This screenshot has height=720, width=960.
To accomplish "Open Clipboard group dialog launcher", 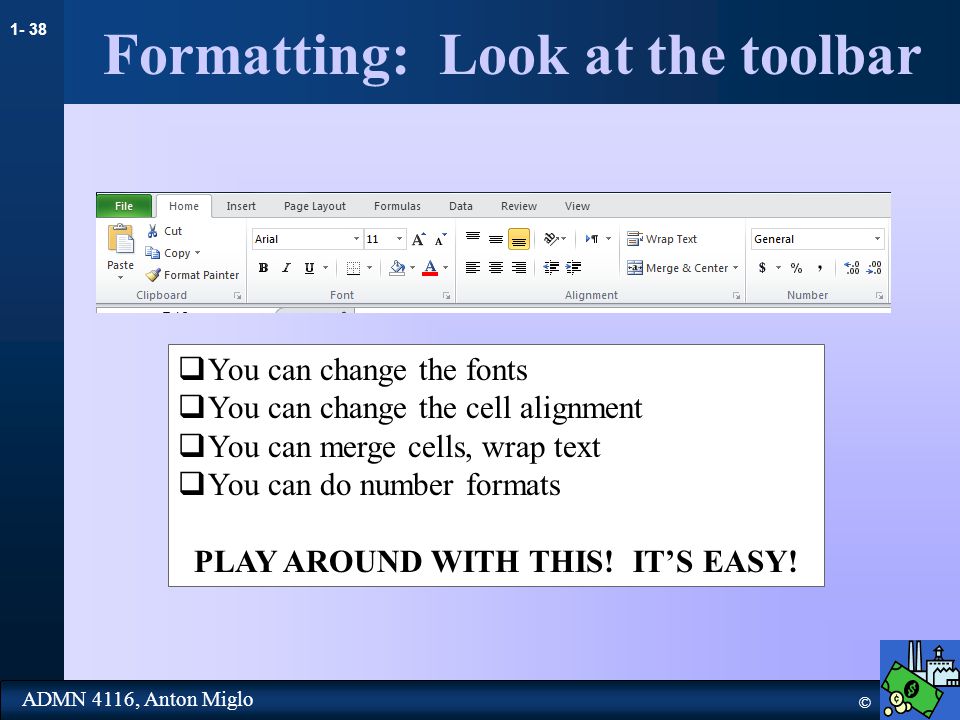I will point(238,296).
